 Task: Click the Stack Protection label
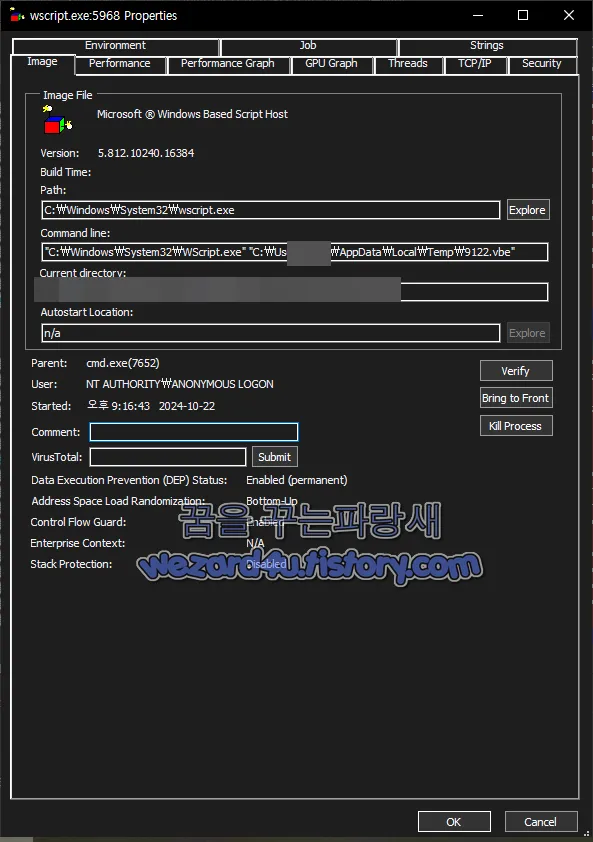pyautogui.click(x=71, y=564)
